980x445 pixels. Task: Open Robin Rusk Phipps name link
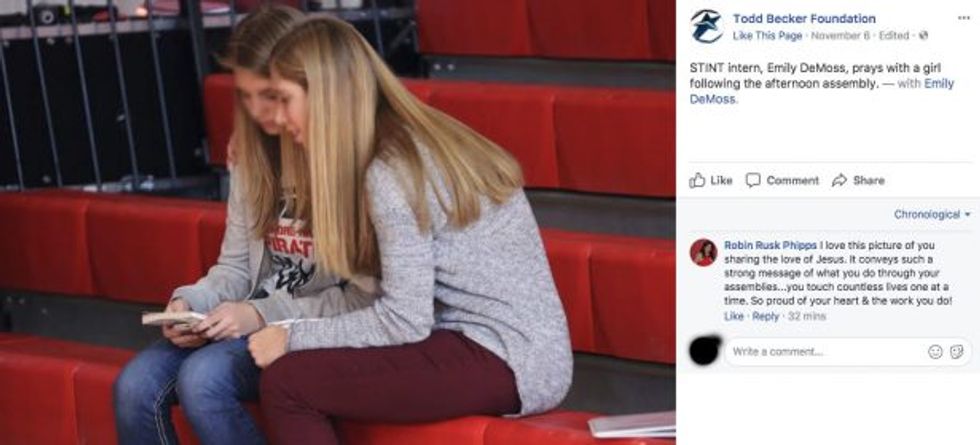pos(770,245)
